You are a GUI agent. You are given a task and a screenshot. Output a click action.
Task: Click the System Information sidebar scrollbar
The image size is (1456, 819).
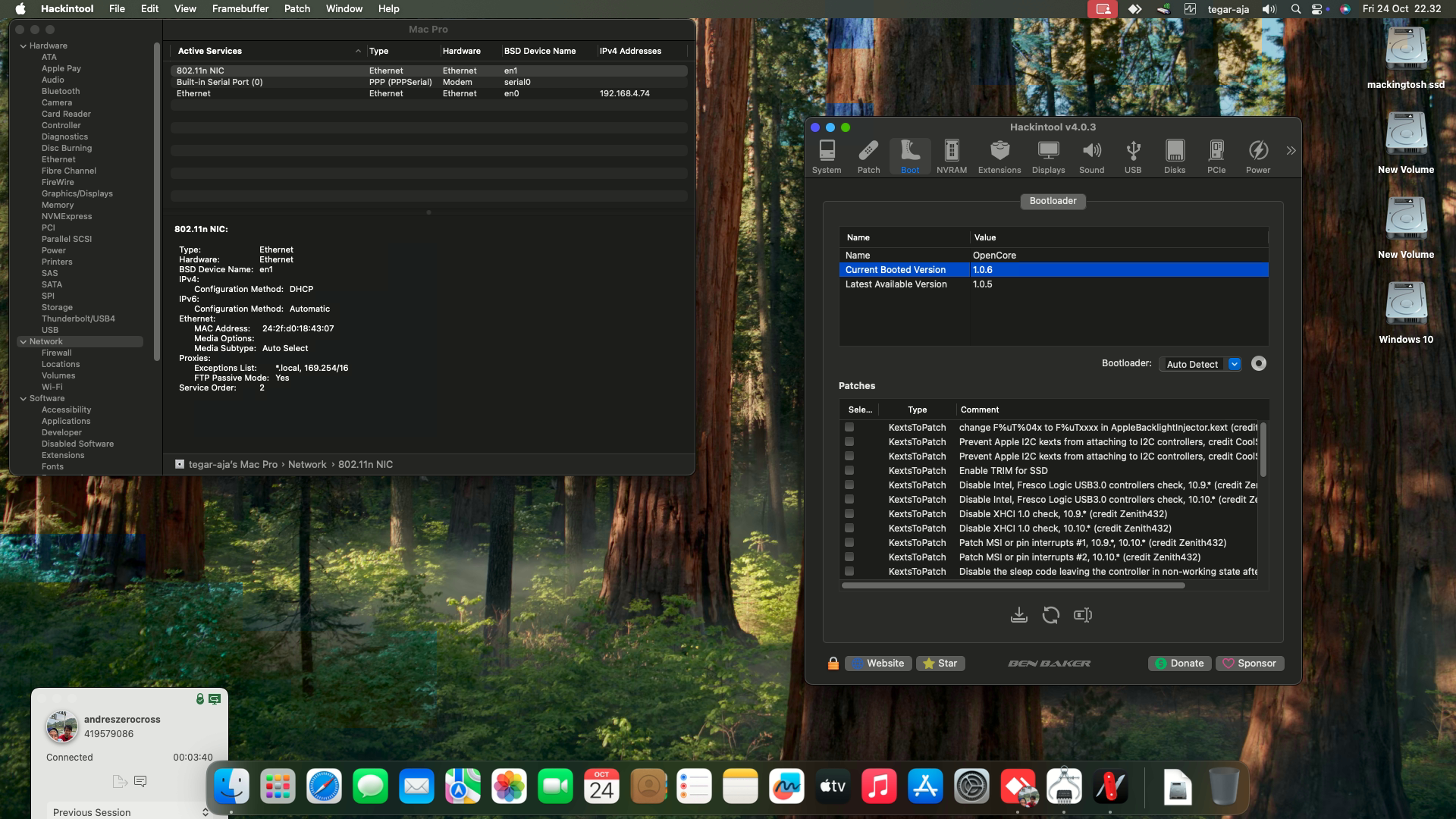point(157,201)
